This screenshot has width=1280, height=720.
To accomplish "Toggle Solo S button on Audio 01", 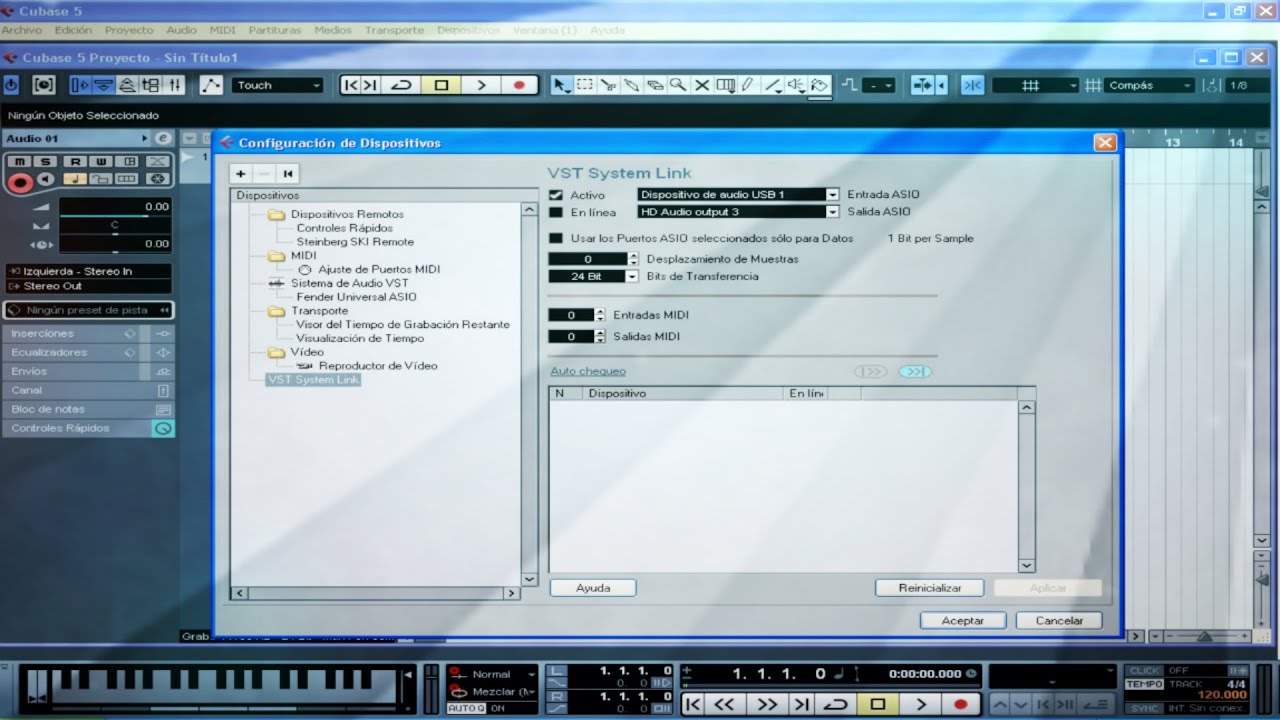I will point(45,161).
